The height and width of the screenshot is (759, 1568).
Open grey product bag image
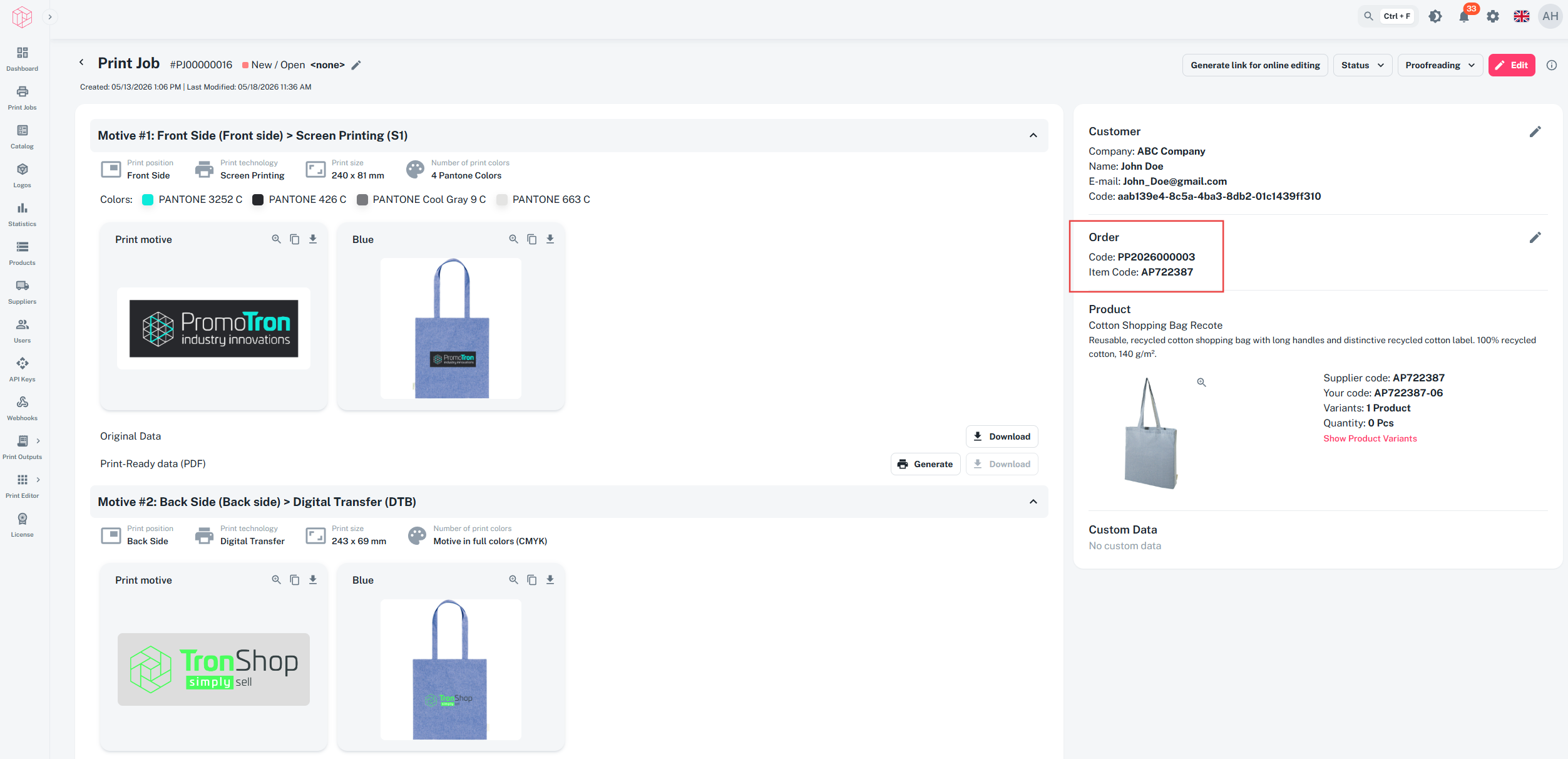1150,433
